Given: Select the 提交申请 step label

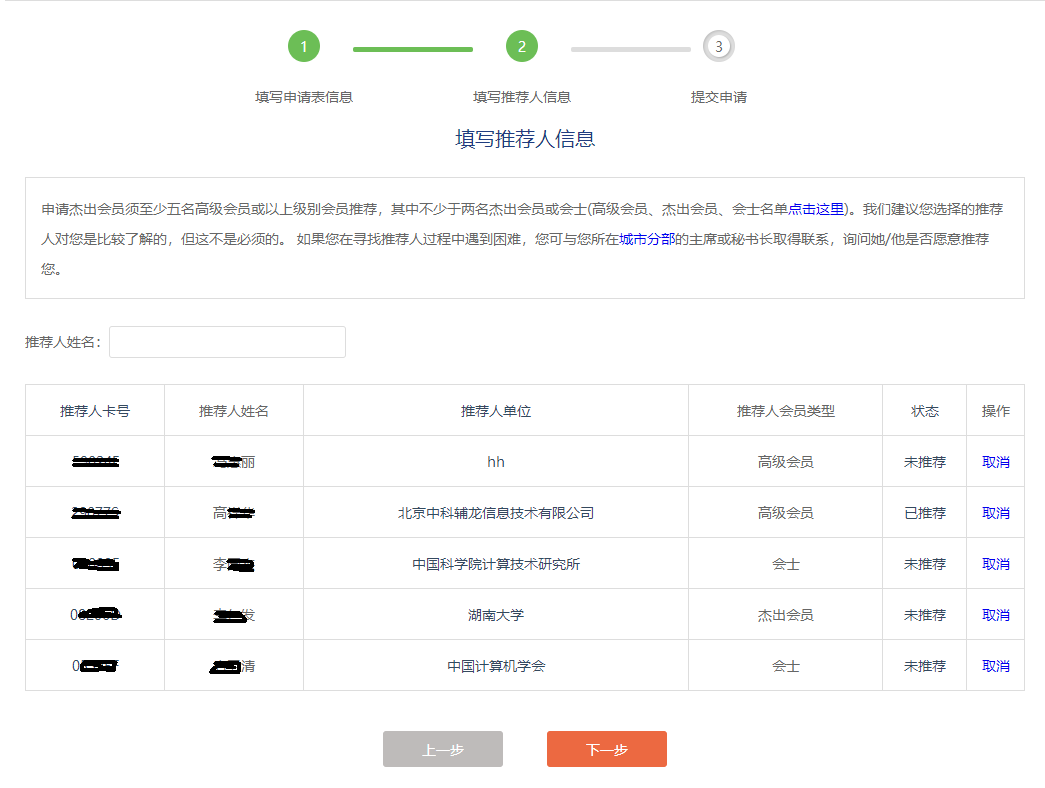Looking at the screenshot, I should [x=718, y=97].
